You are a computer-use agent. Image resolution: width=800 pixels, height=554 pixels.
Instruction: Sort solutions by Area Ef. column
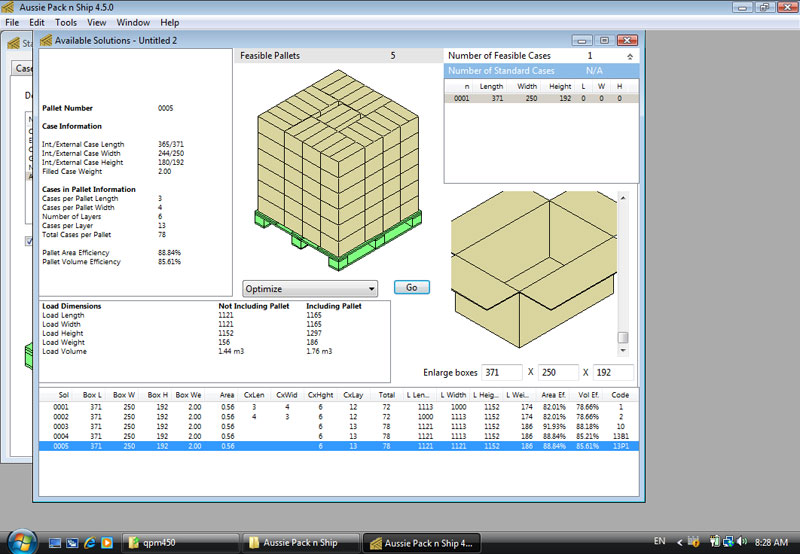pyautogui.click(x=553, y=395)
